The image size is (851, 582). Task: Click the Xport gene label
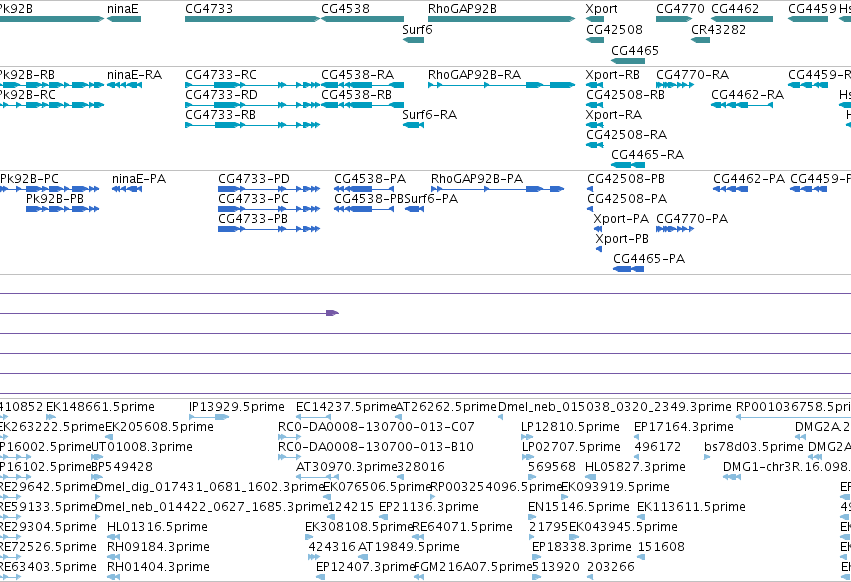(x=601, y=9)
